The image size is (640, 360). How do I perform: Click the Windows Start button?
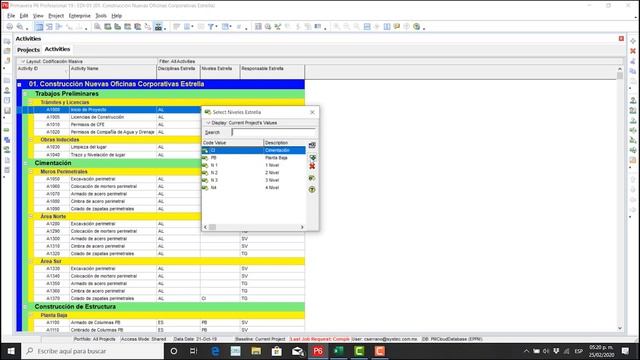[x=11, y=351]
